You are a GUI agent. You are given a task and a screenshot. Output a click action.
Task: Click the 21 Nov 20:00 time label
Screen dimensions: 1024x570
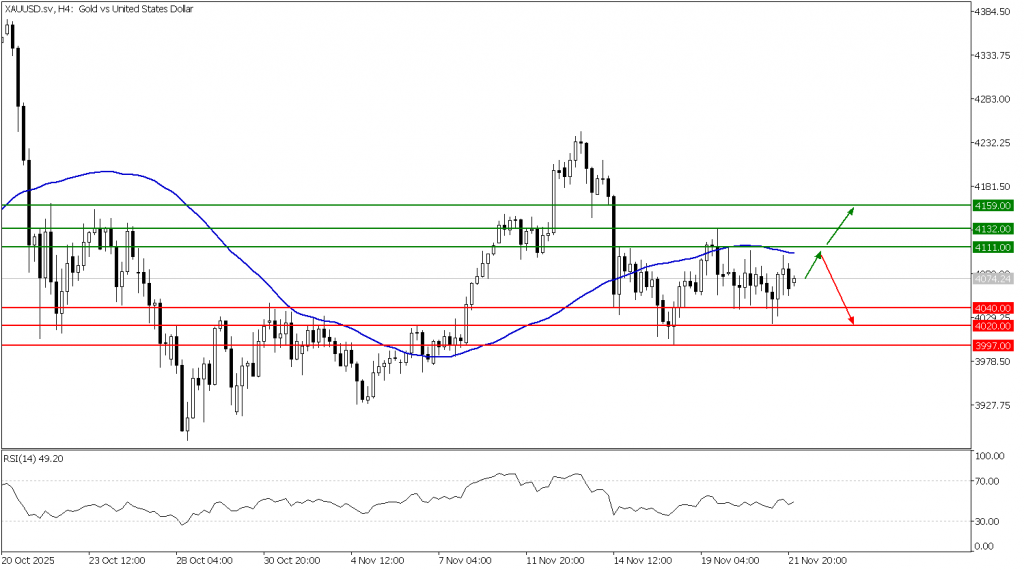818,561
